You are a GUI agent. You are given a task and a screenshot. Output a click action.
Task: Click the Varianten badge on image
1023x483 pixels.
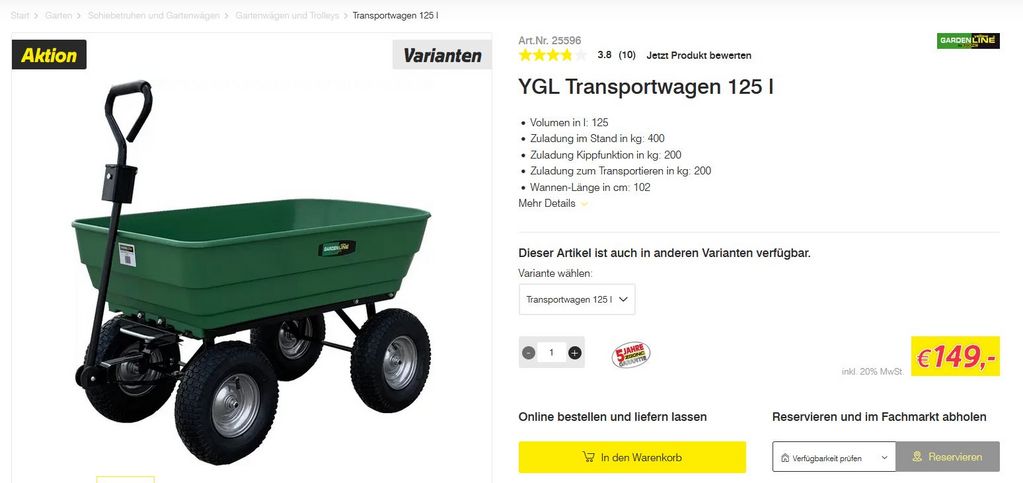(442, 55)
